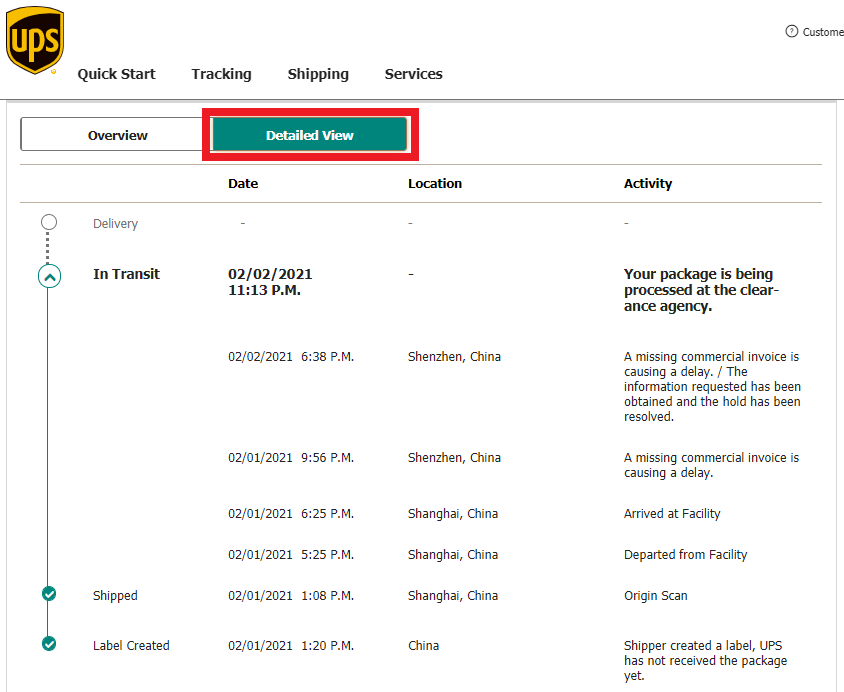Click the help question mark icon
Screen dimensions: 844x692
(x=792, y=32)
